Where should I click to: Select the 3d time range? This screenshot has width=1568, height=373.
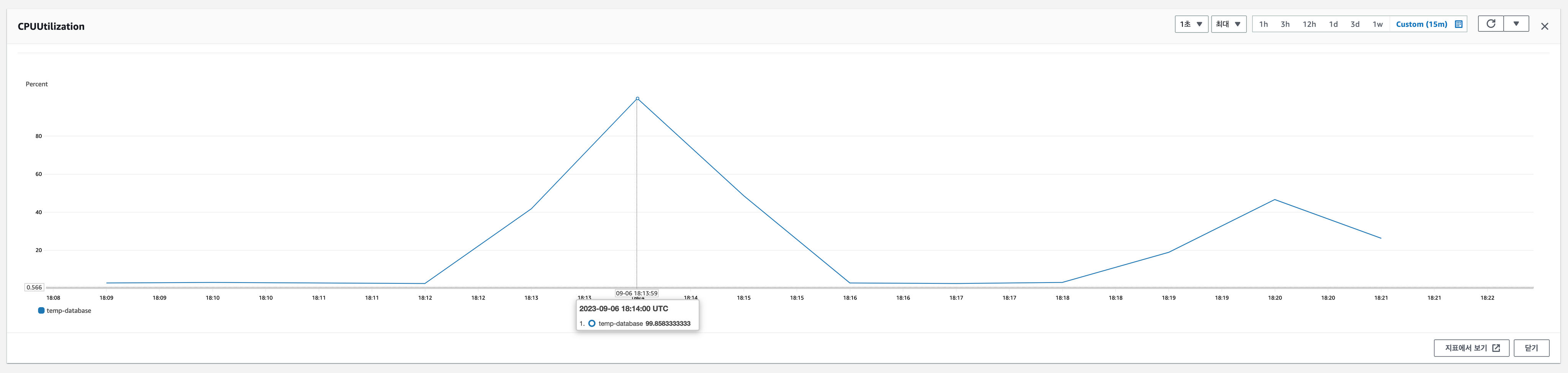[1355, 25]
